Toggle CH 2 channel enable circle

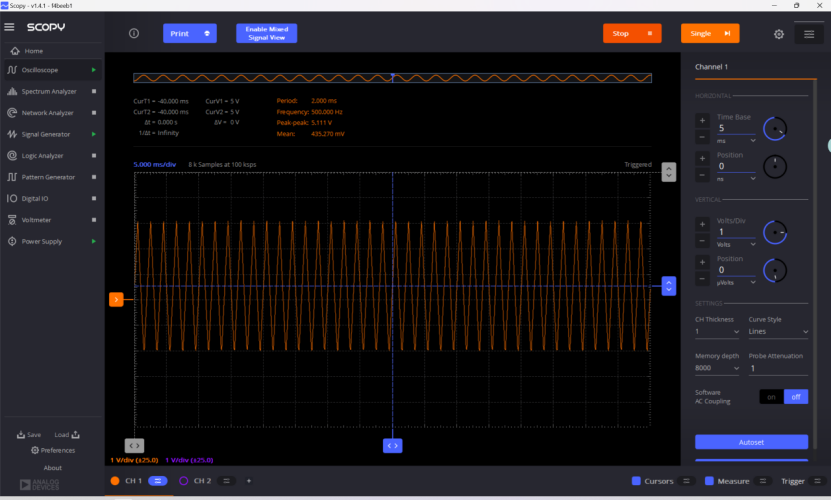tap(183, 481)
